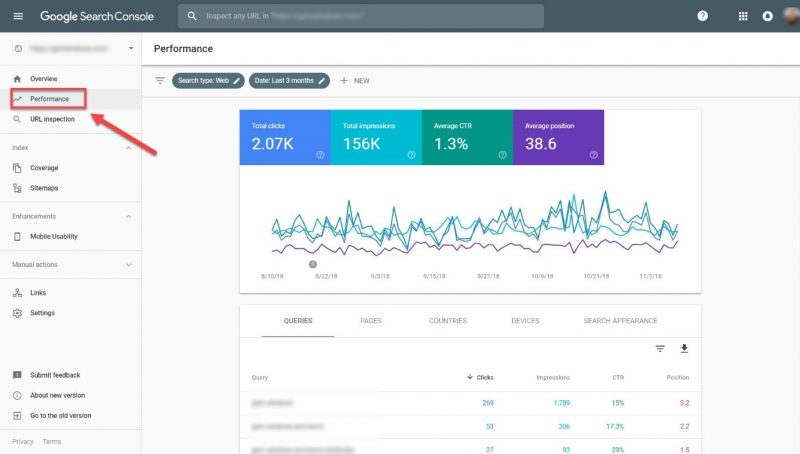
Task: Click the 3.2 position value
Action: [x=685, y=403]
